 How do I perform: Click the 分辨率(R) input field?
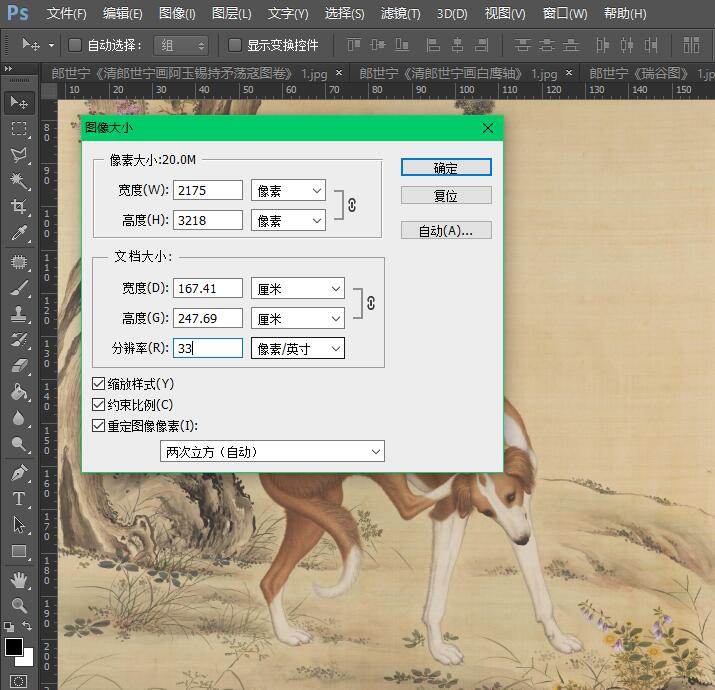click(208, 348)
